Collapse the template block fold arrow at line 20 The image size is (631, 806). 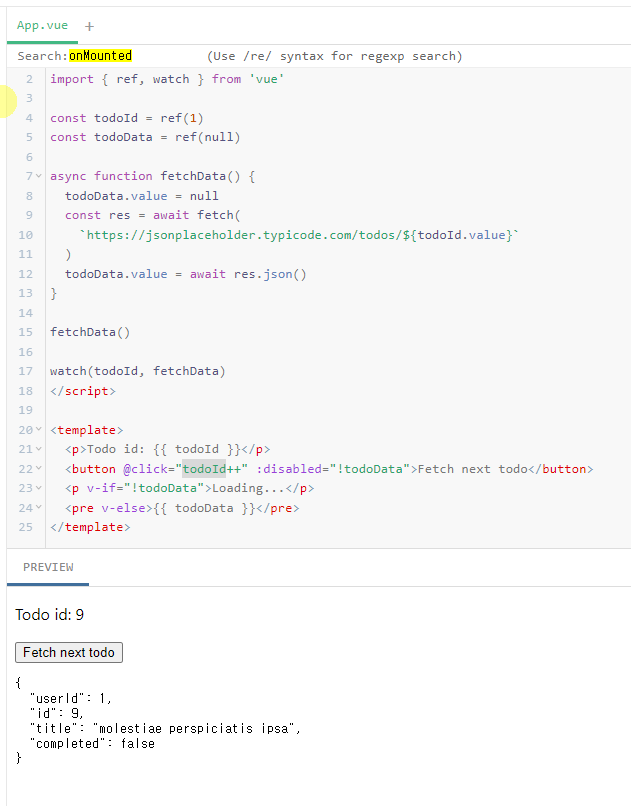[x=39, y=430]
